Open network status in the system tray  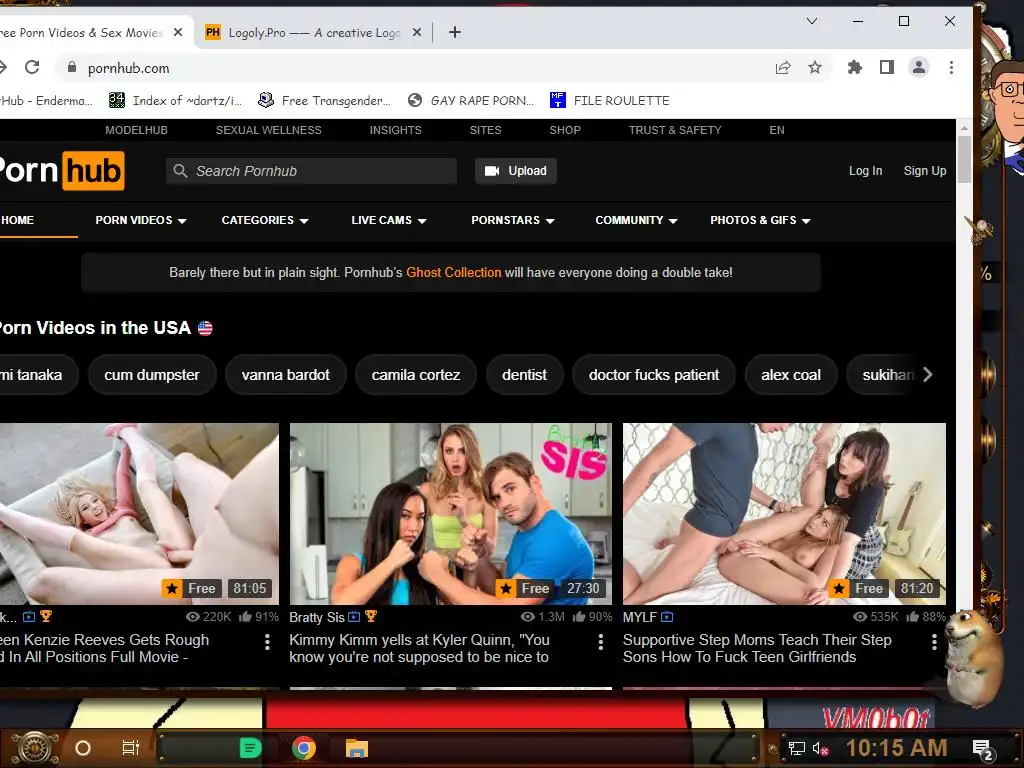pos(797,748)
